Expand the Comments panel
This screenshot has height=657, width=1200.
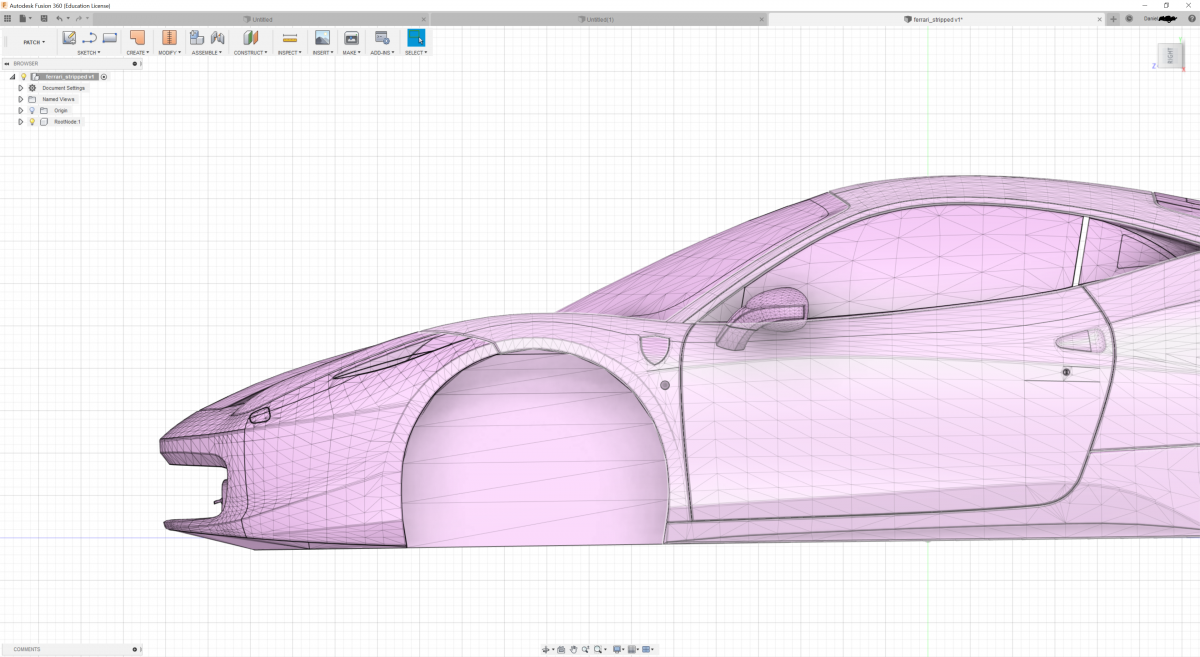pyautogui.click(x=135, y=649)
